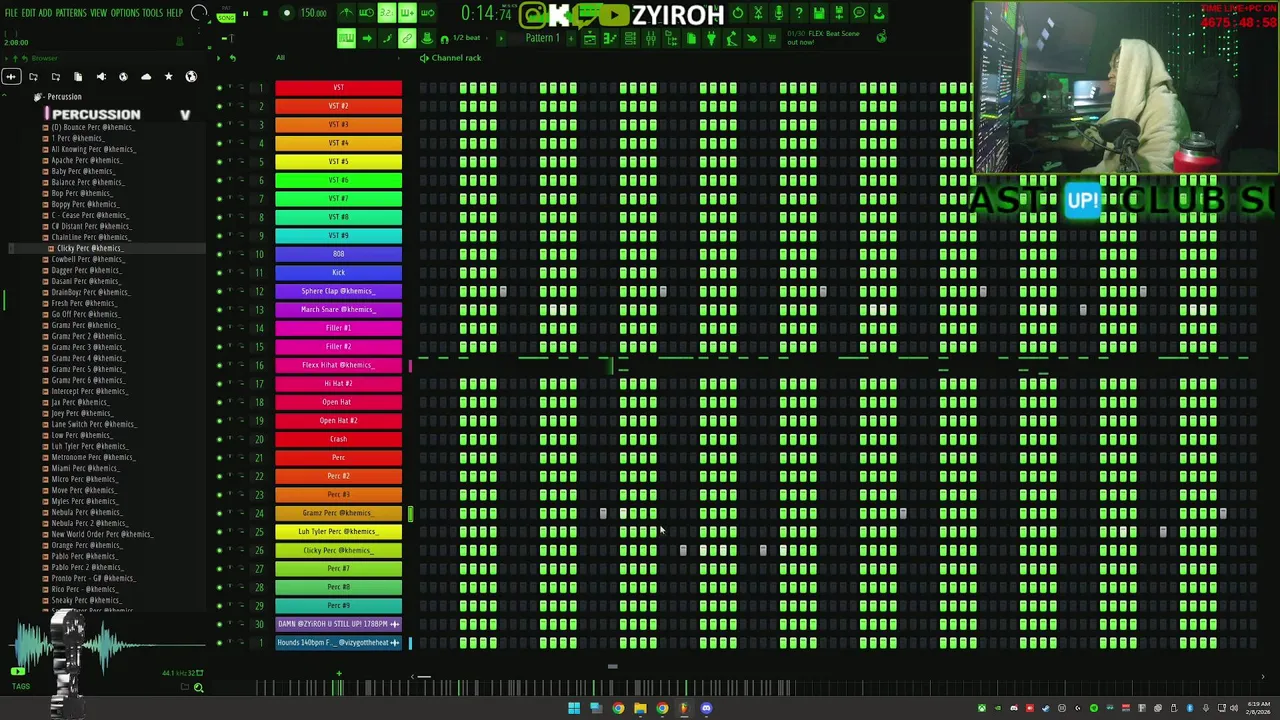The width and height of the screenshot is (1280, 720).
Task: Toggle typing keyboard to piano icon
Action: 346,38
